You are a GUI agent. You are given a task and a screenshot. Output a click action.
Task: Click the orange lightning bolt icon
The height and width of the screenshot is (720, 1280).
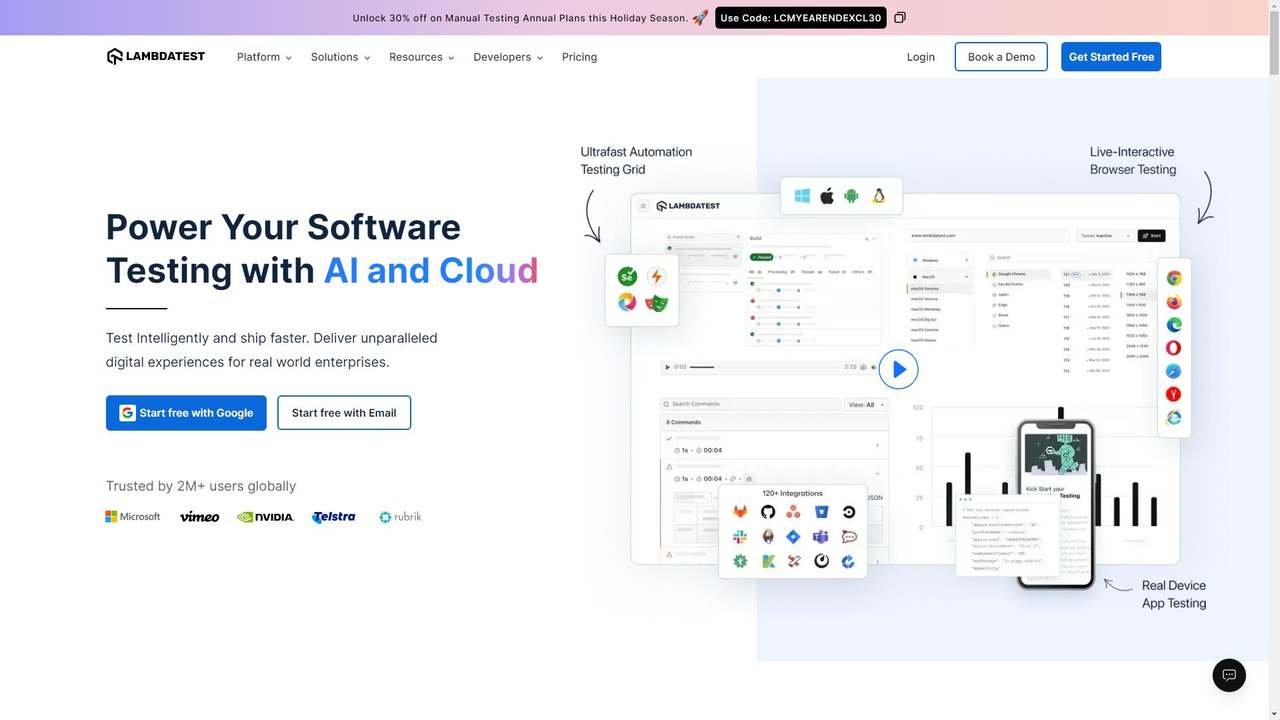pos(656,276)
